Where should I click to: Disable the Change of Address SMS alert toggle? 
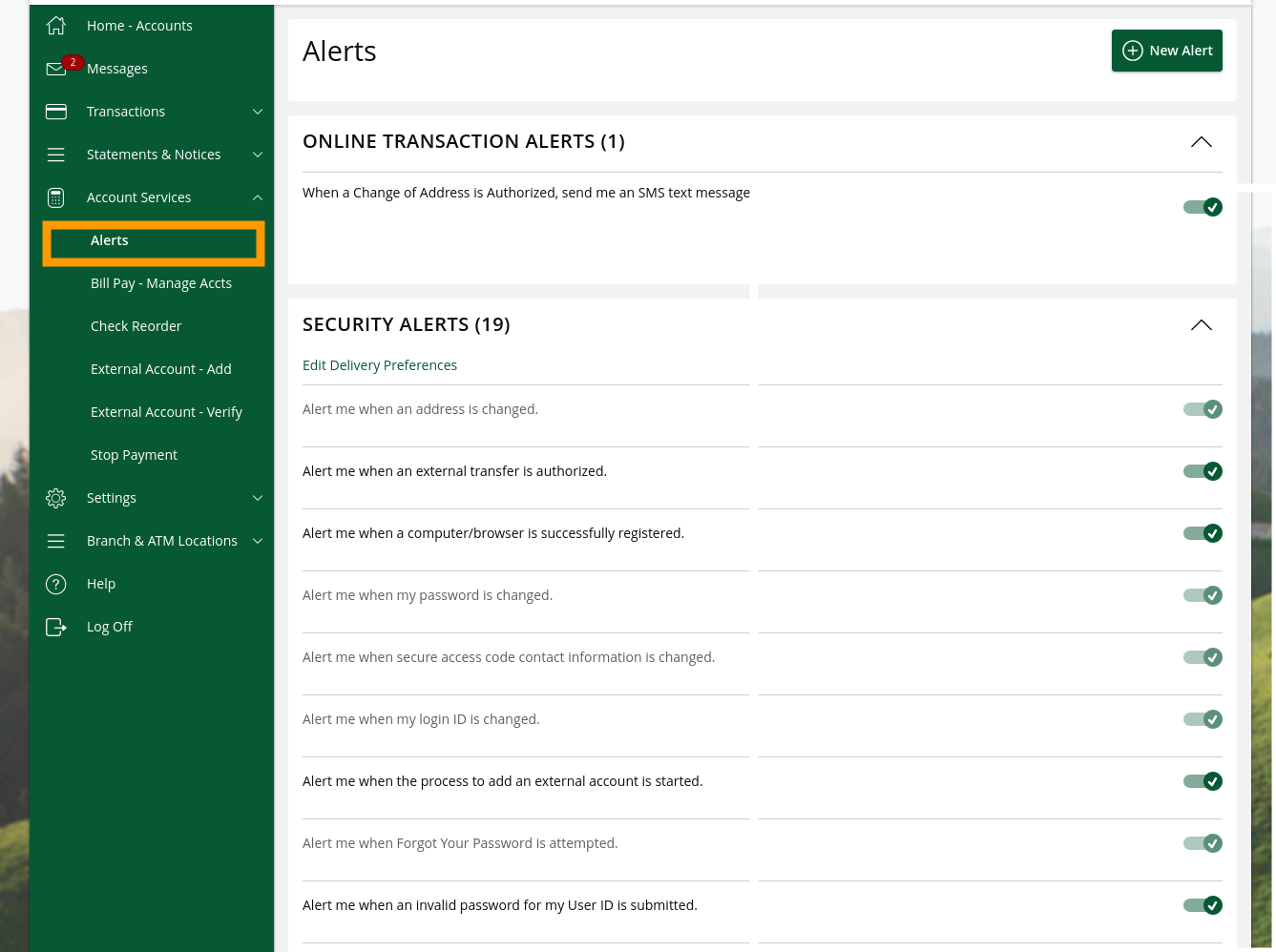coord(1203,207)
